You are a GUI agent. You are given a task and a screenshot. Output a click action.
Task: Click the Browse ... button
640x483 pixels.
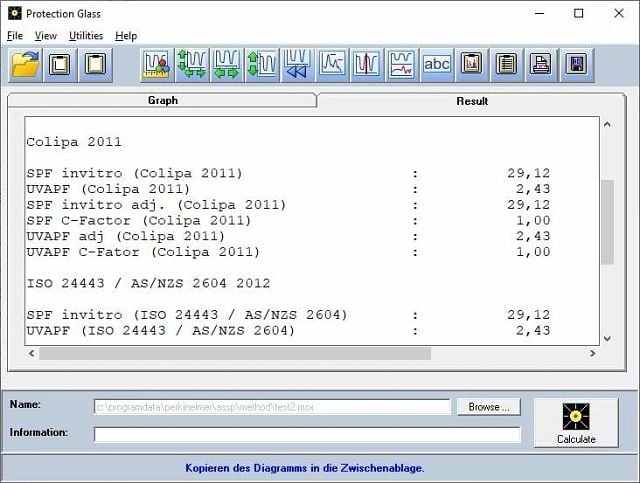[489, 407]
